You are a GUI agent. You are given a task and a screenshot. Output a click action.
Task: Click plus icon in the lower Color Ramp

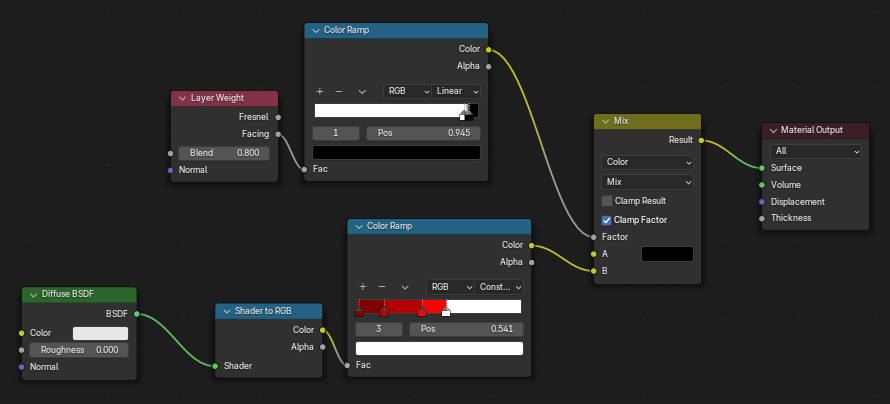363,287
